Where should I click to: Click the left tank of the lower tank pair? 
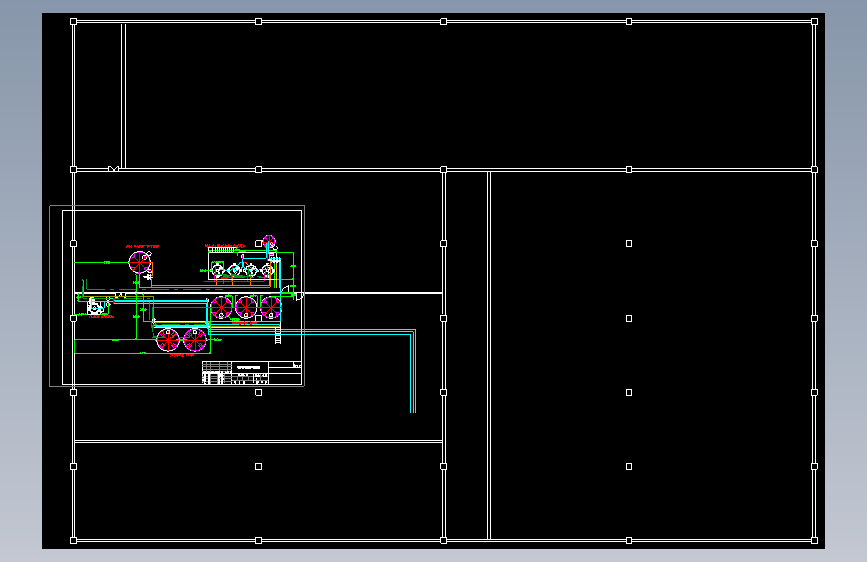168,340
